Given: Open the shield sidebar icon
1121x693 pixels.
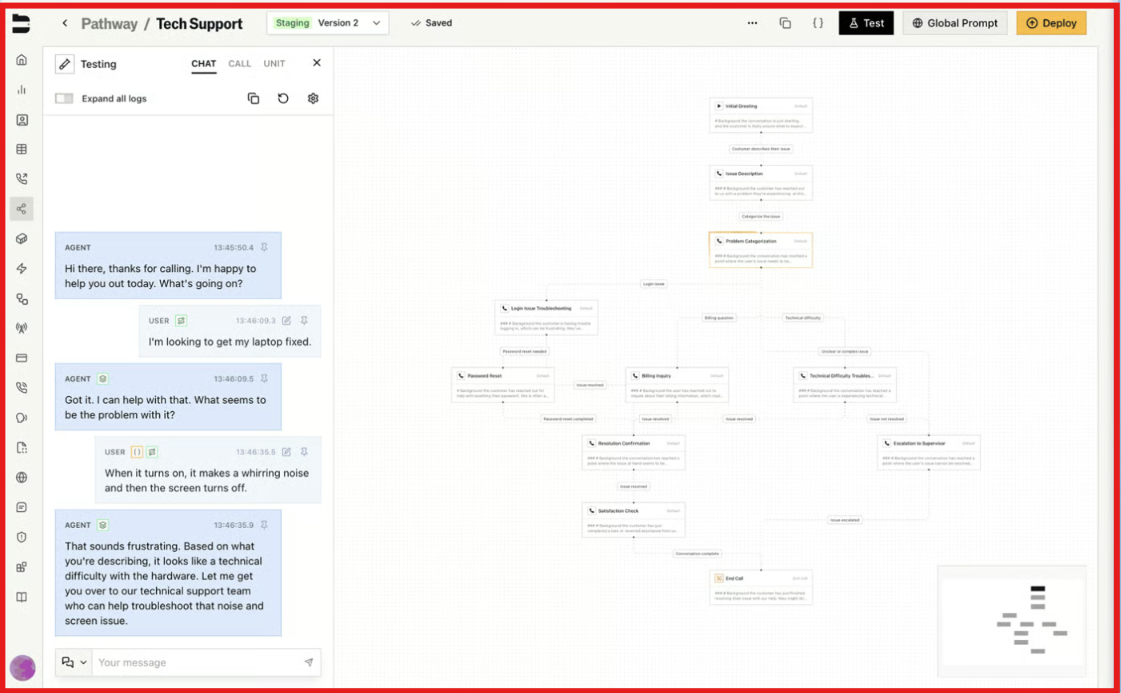Looking at the screenshot, I should pyautogui.click(x=21, y=537).
